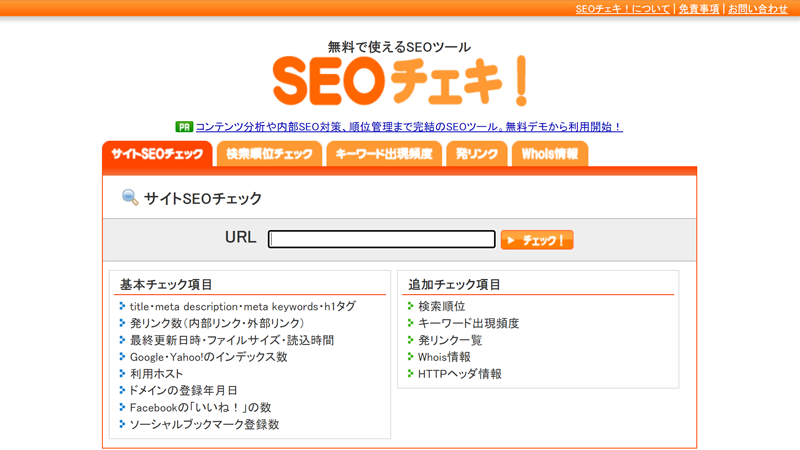Screen dimensions: 800x450
Task: Click the blue arrow bullet beside ドメインの登録年月日
Action: (122, 390)
